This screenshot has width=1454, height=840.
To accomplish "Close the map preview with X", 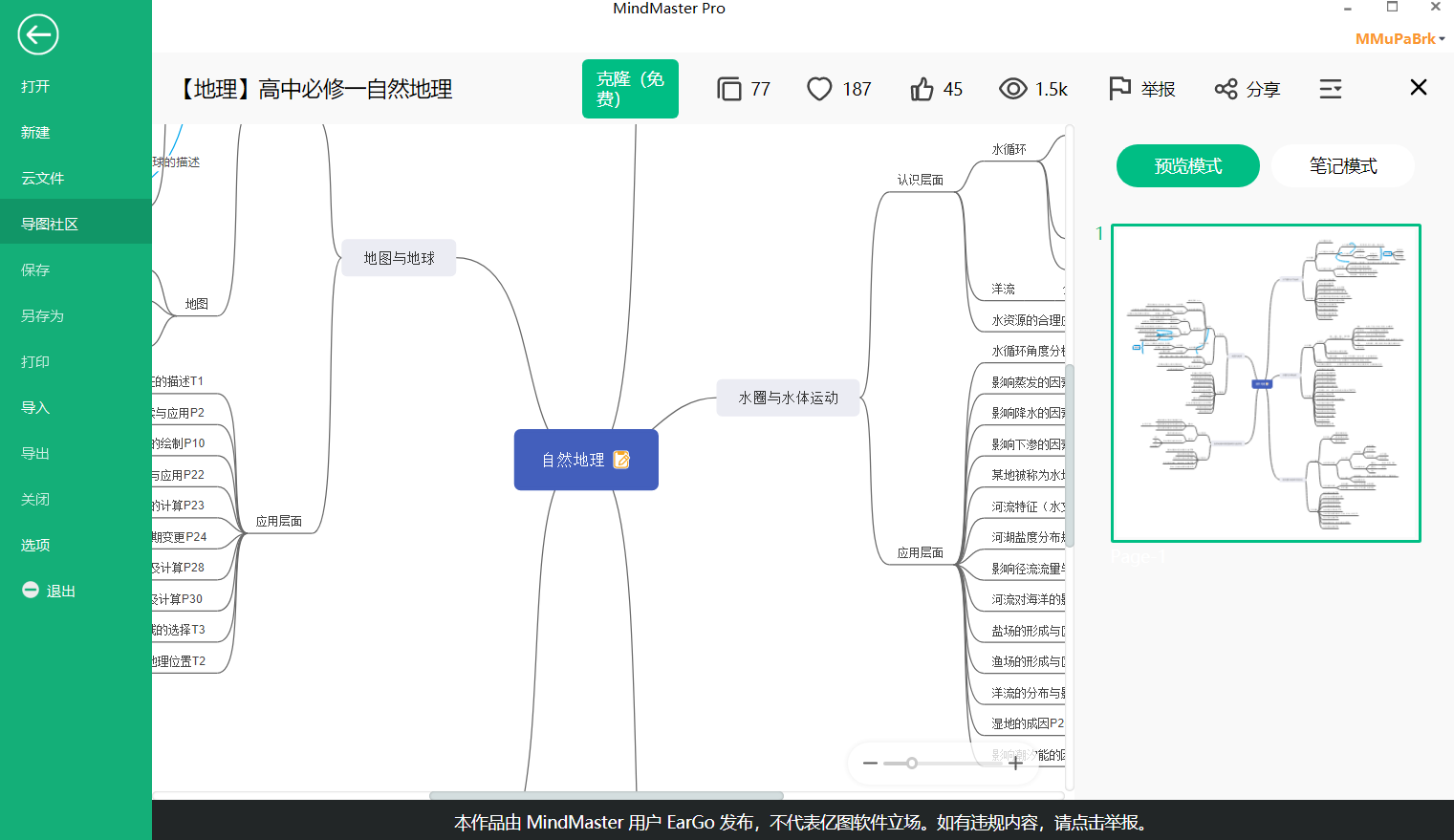I will [1419, 88].
